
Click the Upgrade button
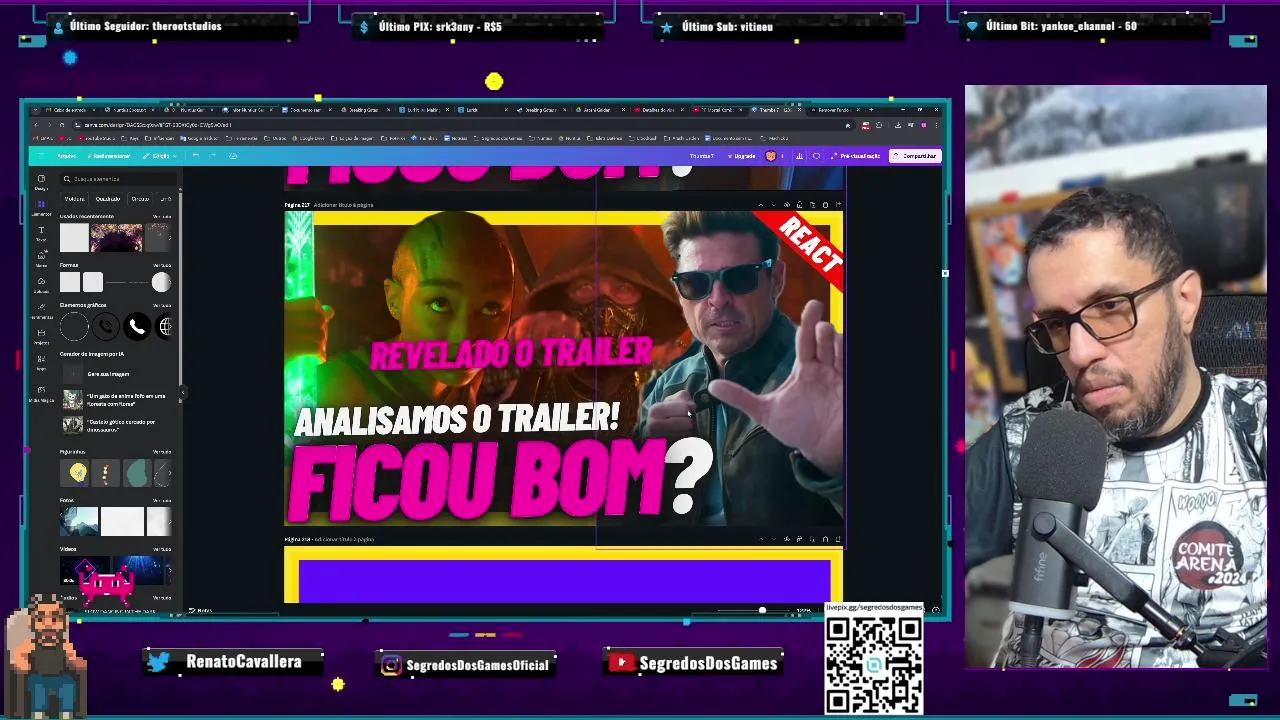coord(742,156)
